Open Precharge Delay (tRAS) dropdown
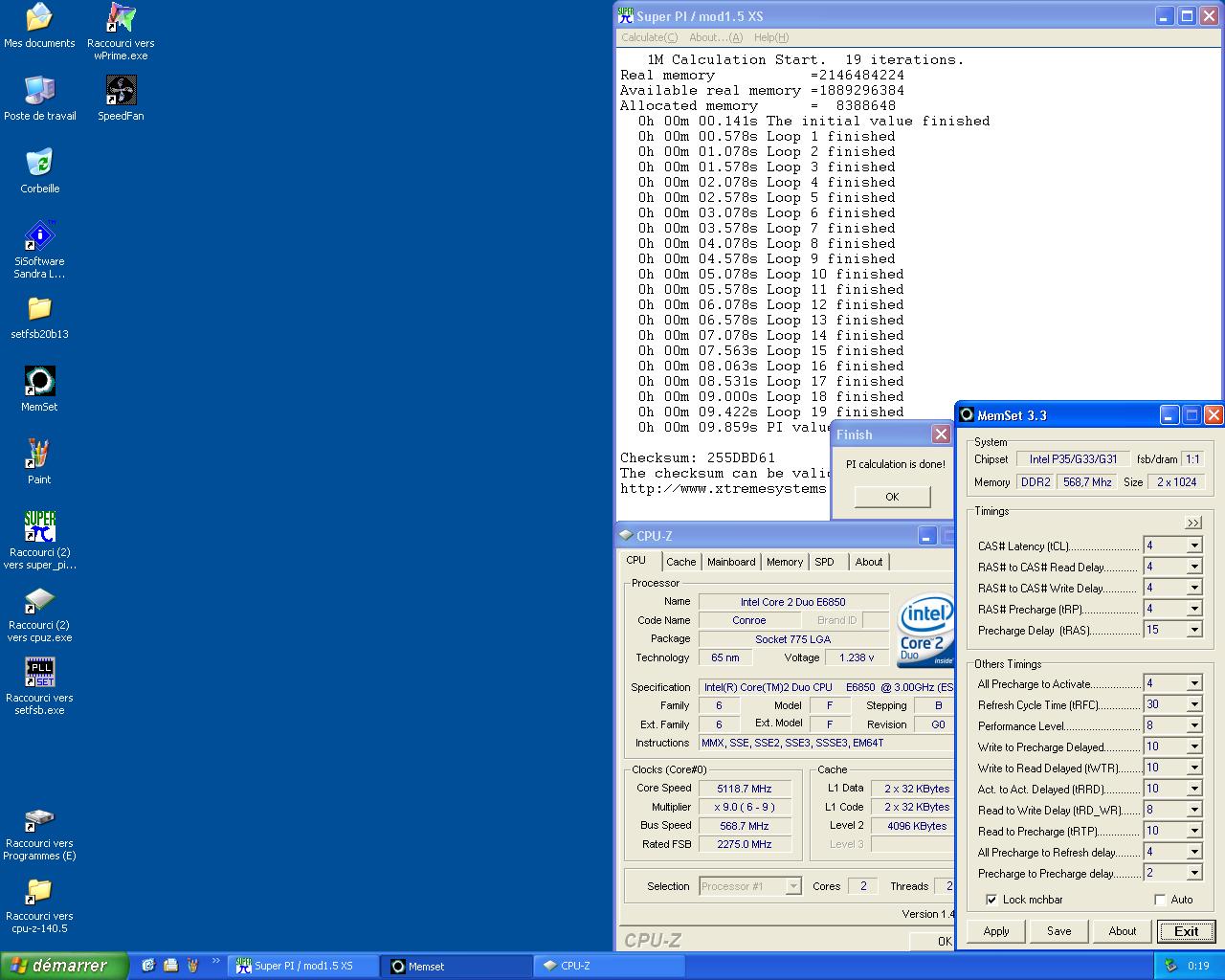Image resolution: width=1225 pixels, height=980 pixels. click(1194, 630)
